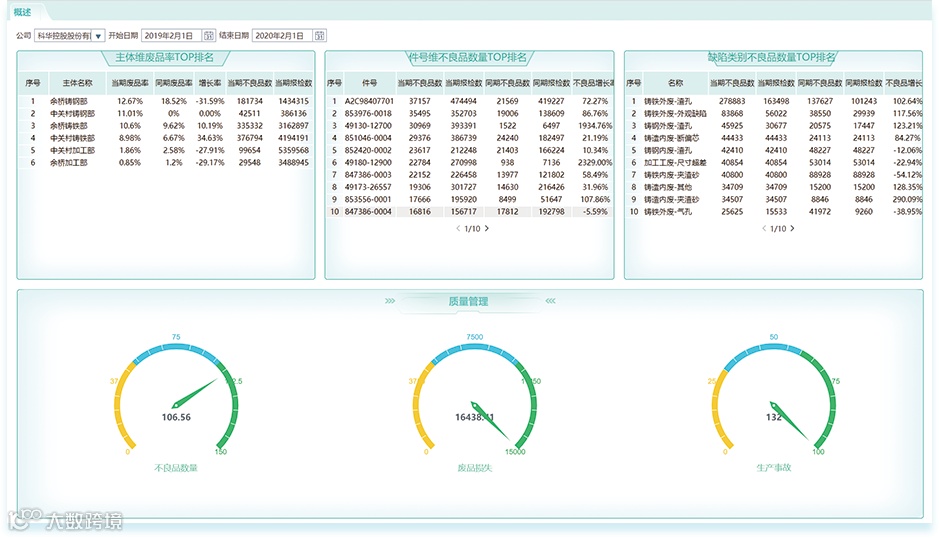Open the start date calendar picker icon
The width and height of the screenshot is (939, 538).
[208, 36]
